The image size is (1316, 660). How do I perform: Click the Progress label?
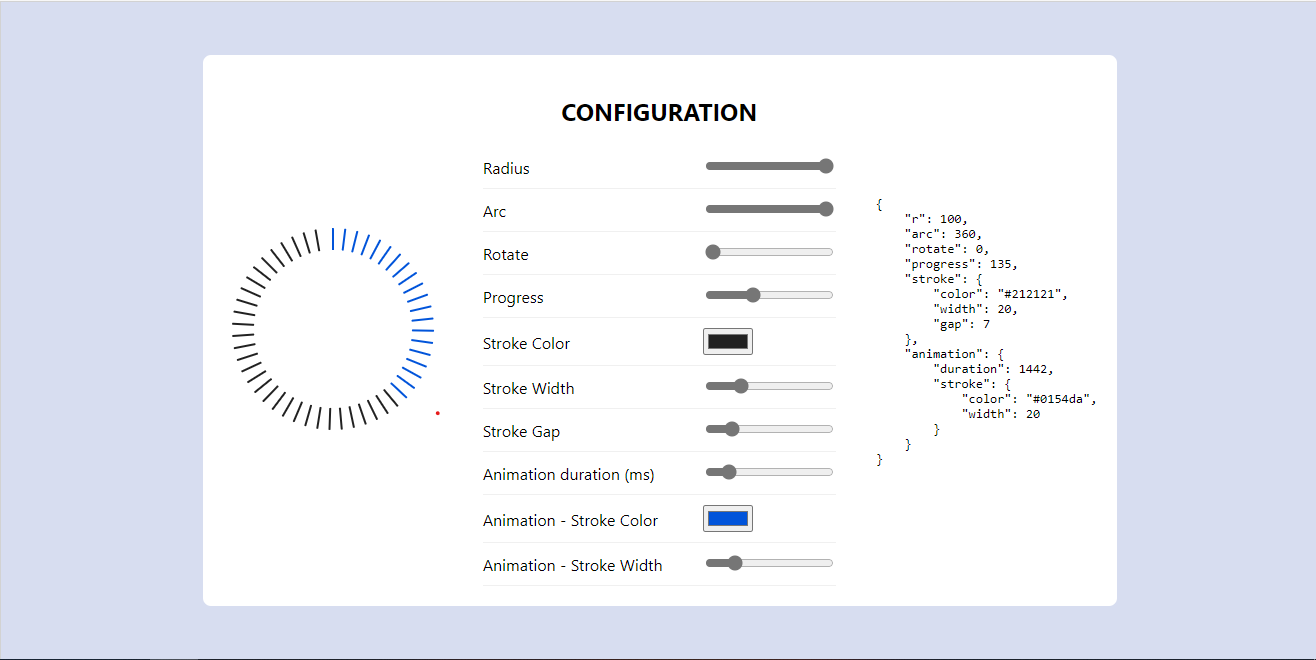click(513, 297)
